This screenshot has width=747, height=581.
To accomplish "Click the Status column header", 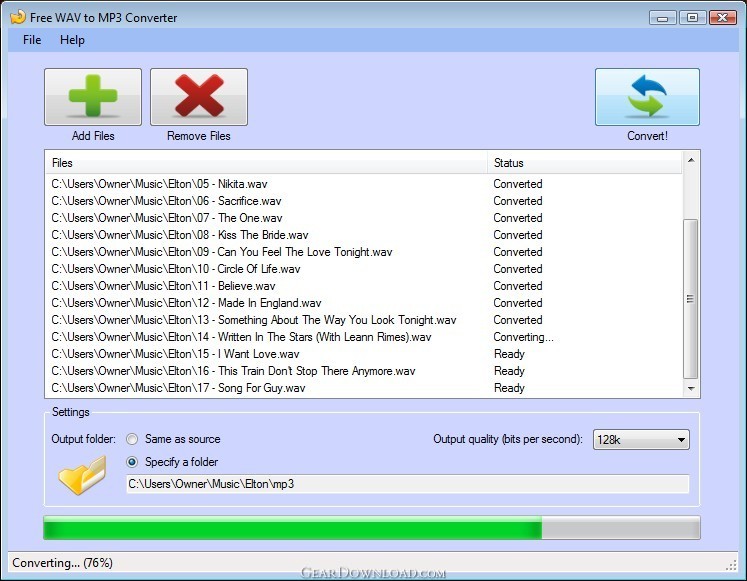I will (585, 163).
